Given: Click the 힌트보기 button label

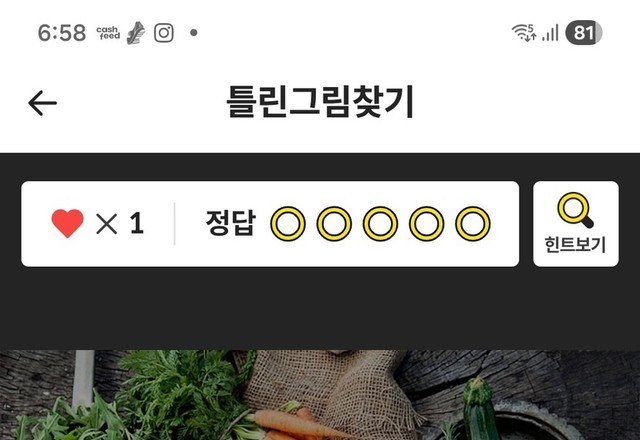Looking at the screenshot, I should pyautogui.click(x=576, y=245).
